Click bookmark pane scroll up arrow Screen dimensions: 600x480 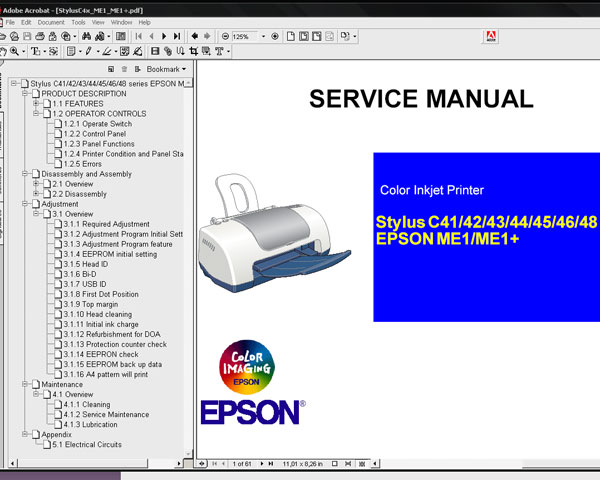(x=188, y=83)
